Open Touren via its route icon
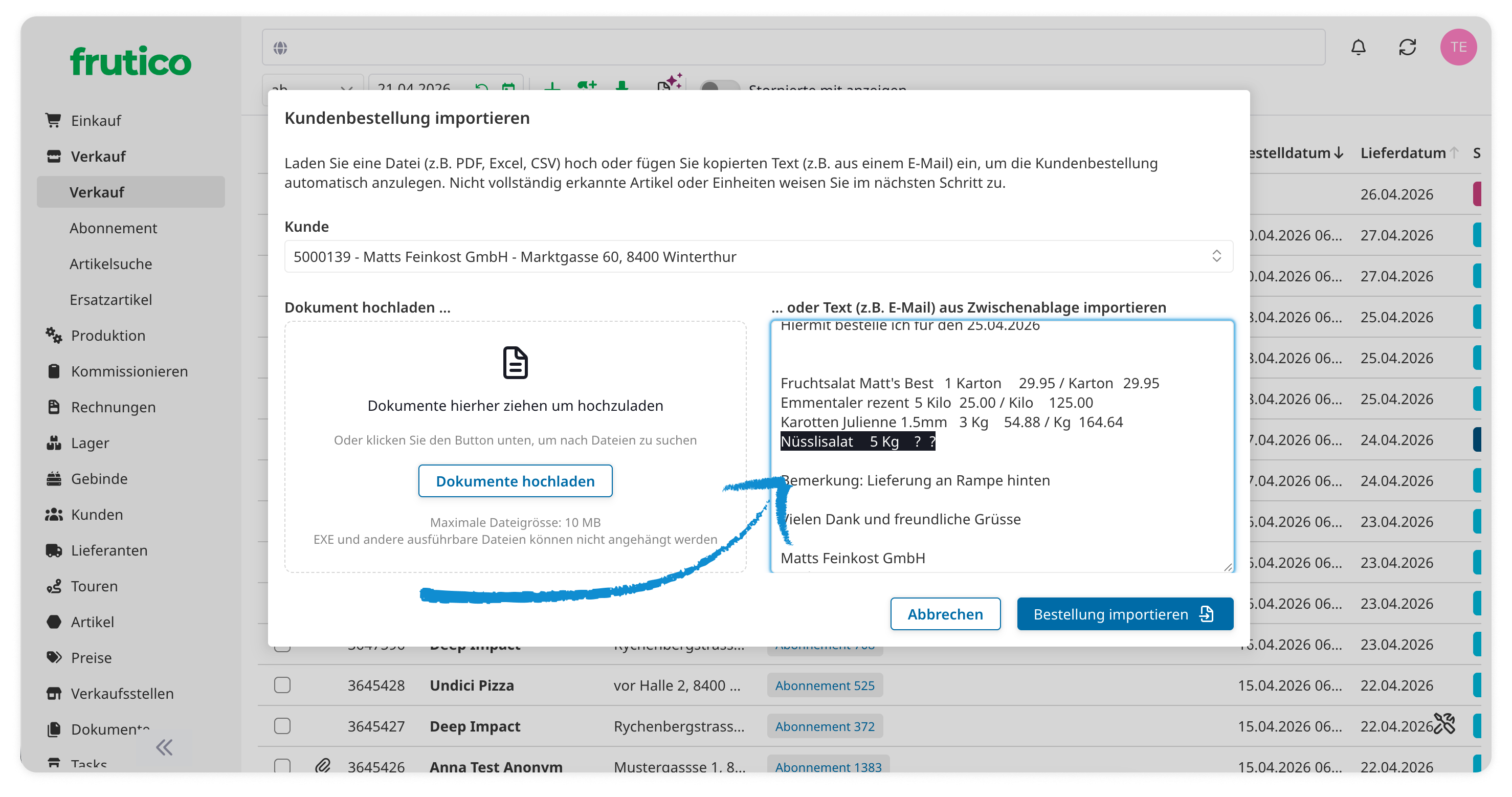The width and height of the screenshot is (1512, 797). (x=53, y=586)
